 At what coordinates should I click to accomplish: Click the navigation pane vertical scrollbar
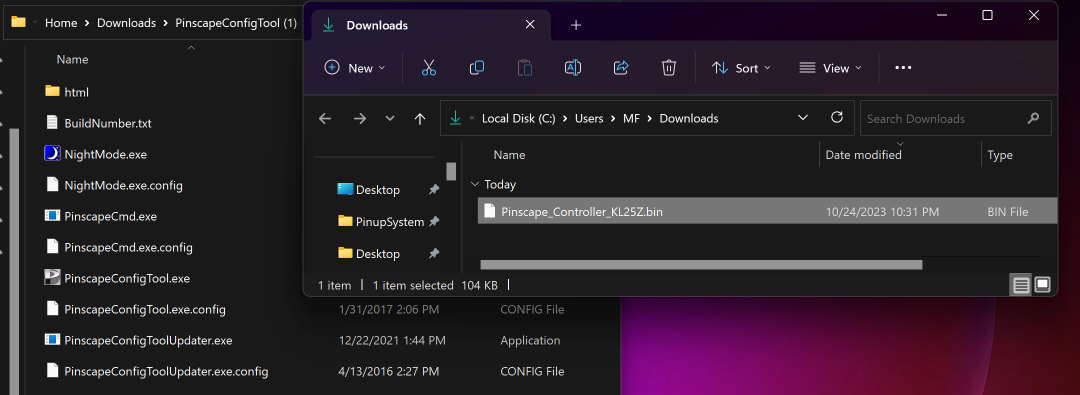451,171
